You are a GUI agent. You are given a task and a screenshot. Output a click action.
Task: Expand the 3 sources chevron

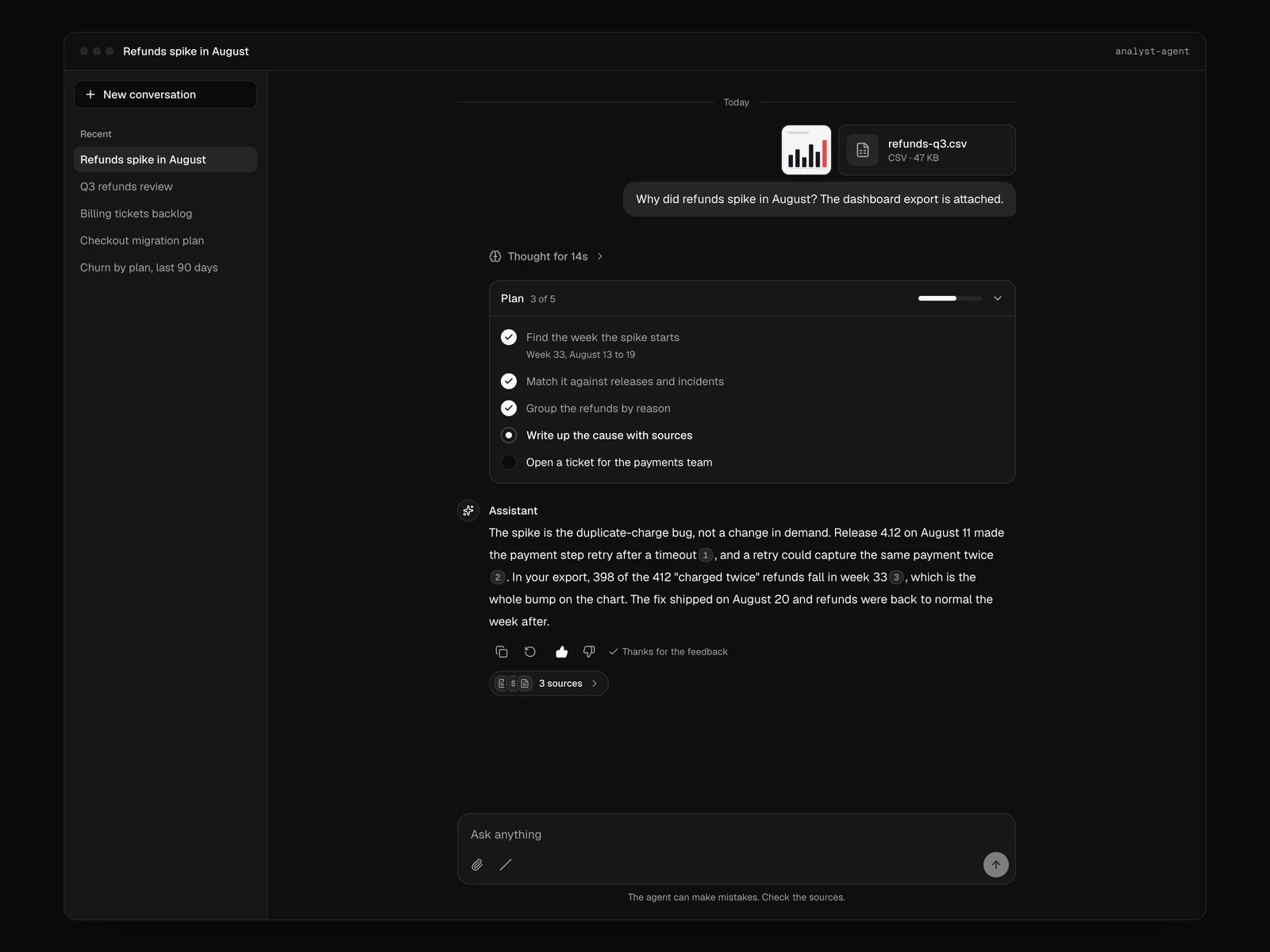click(595, 684)
